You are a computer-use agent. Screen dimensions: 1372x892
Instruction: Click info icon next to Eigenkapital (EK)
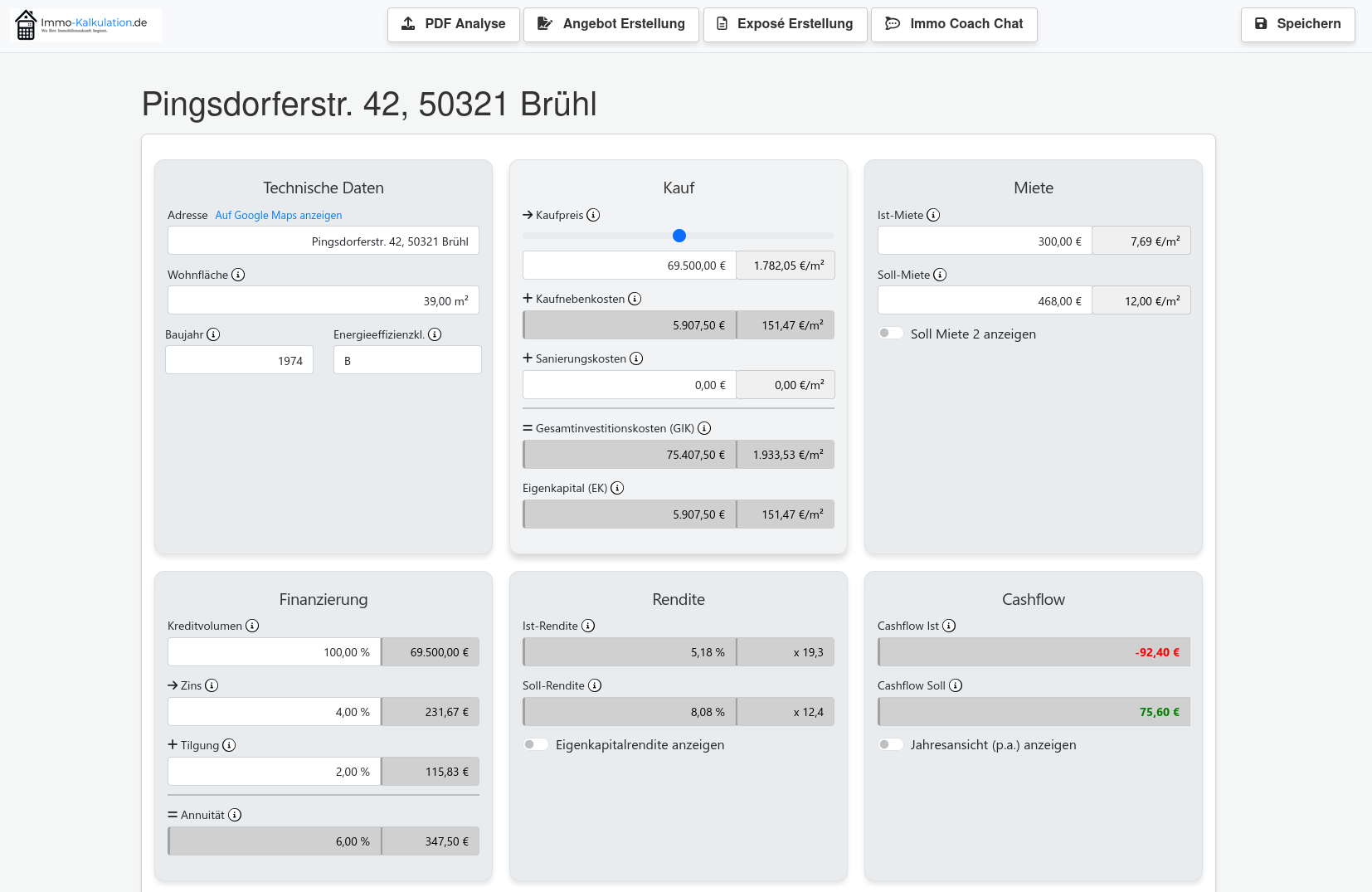pos(617,488)
